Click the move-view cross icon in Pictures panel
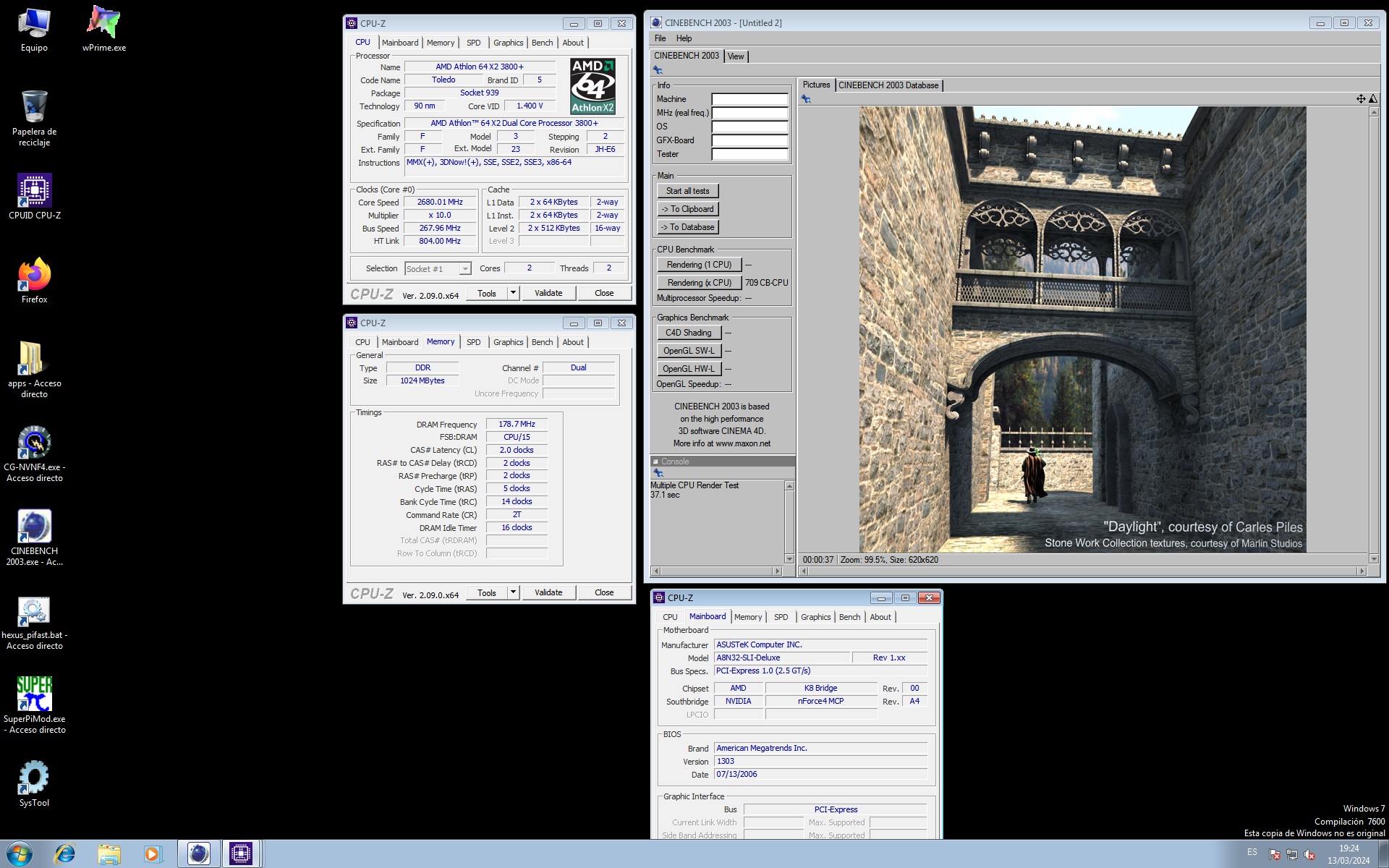The width and height of the screenshot is (1389, 868). tap(1360, 99)
